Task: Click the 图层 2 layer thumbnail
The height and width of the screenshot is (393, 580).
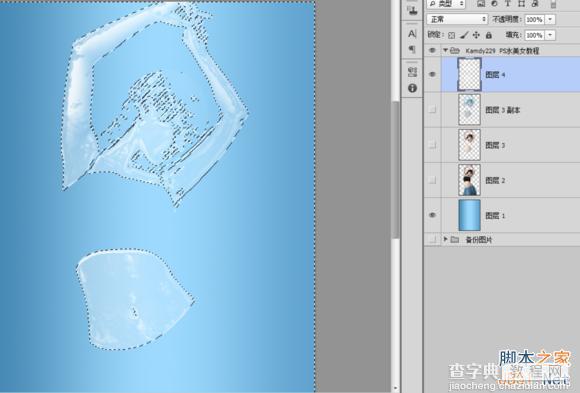Action: click(x=469, y=180)
